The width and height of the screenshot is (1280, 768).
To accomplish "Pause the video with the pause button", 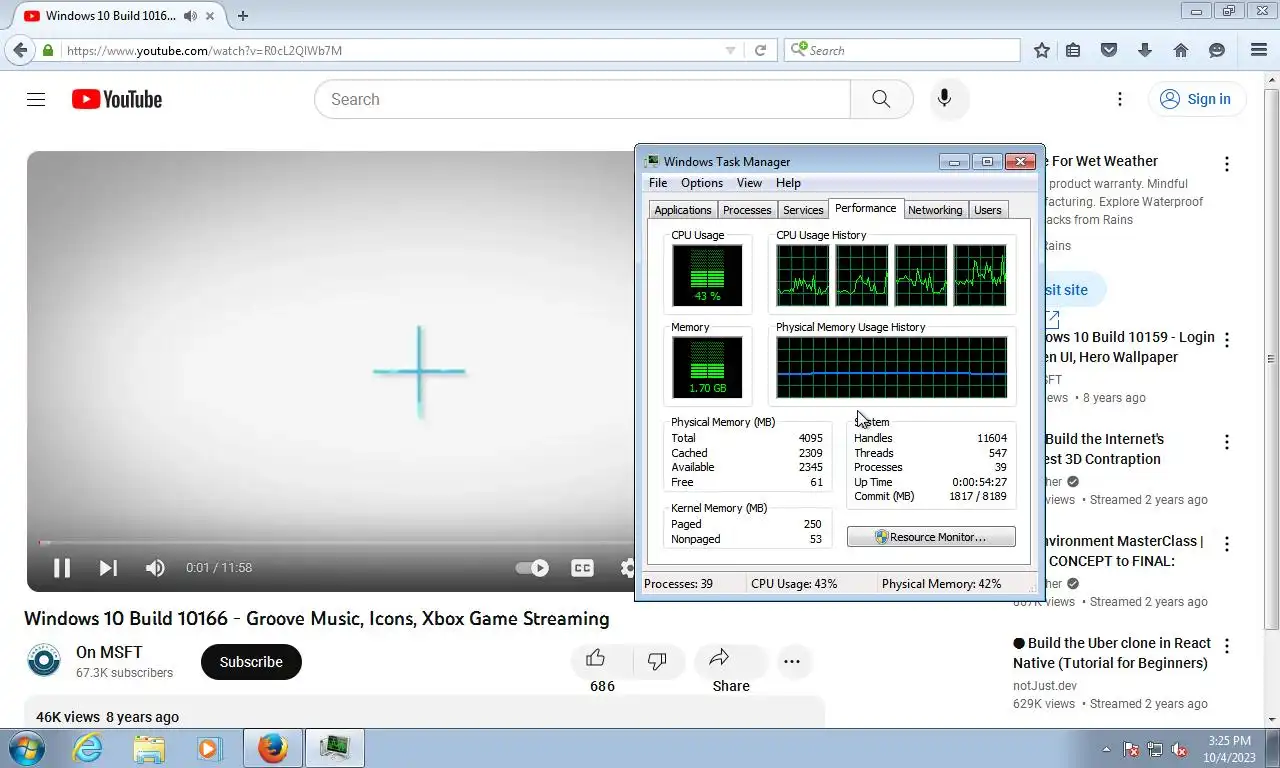I will click(x=62, y=568).
